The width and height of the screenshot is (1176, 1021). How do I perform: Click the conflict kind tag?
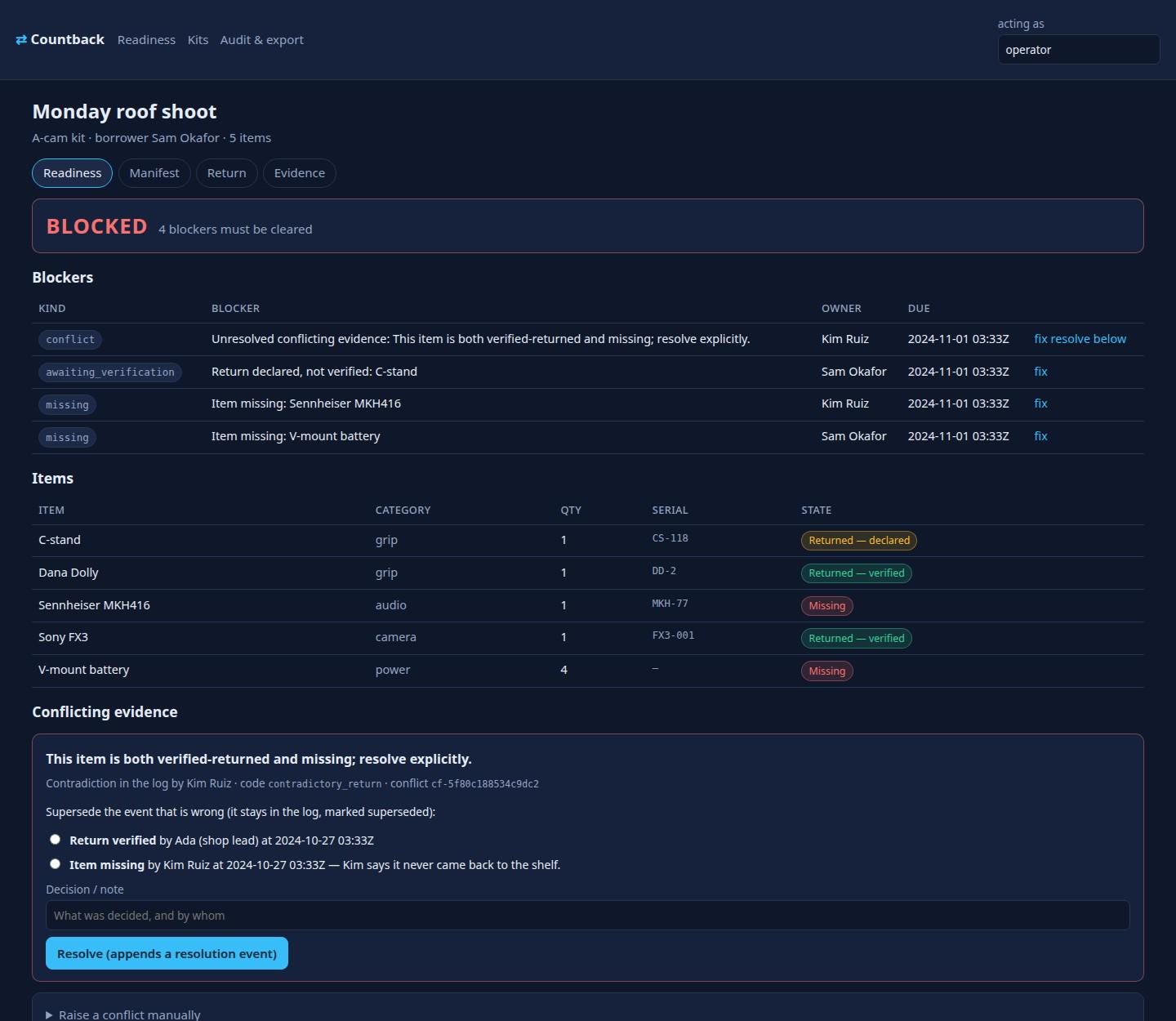point(70,340)
